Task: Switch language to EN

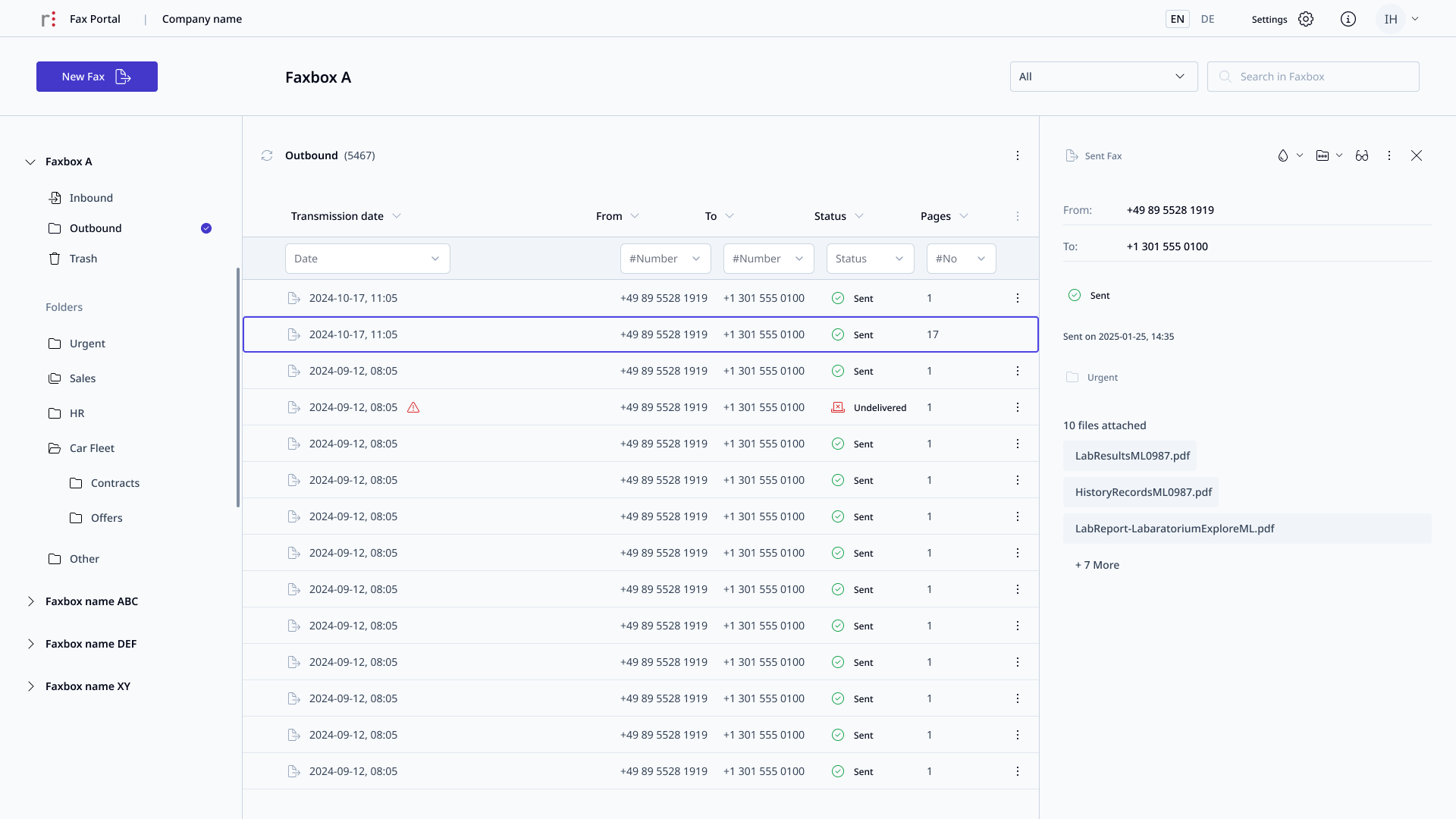Action: 1178,19
